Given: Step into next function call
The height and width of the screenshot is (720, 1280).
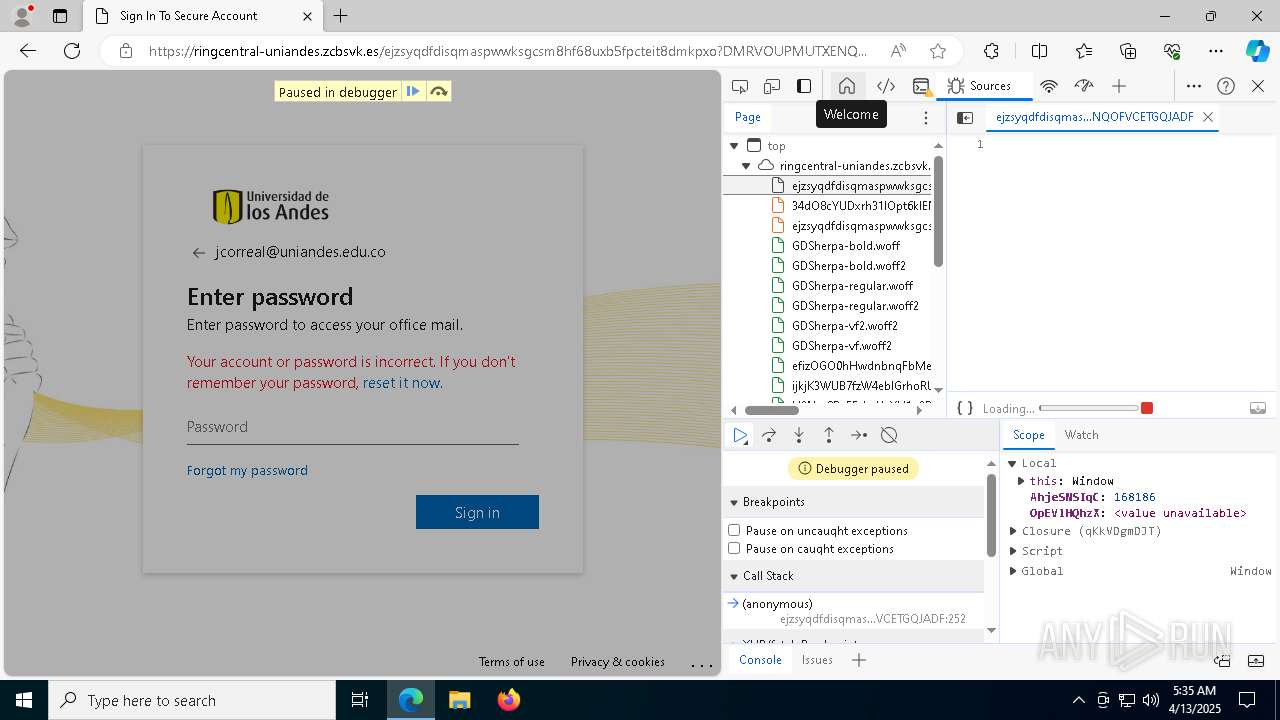Looking at the screenshot, I should [x=799, y=435].
